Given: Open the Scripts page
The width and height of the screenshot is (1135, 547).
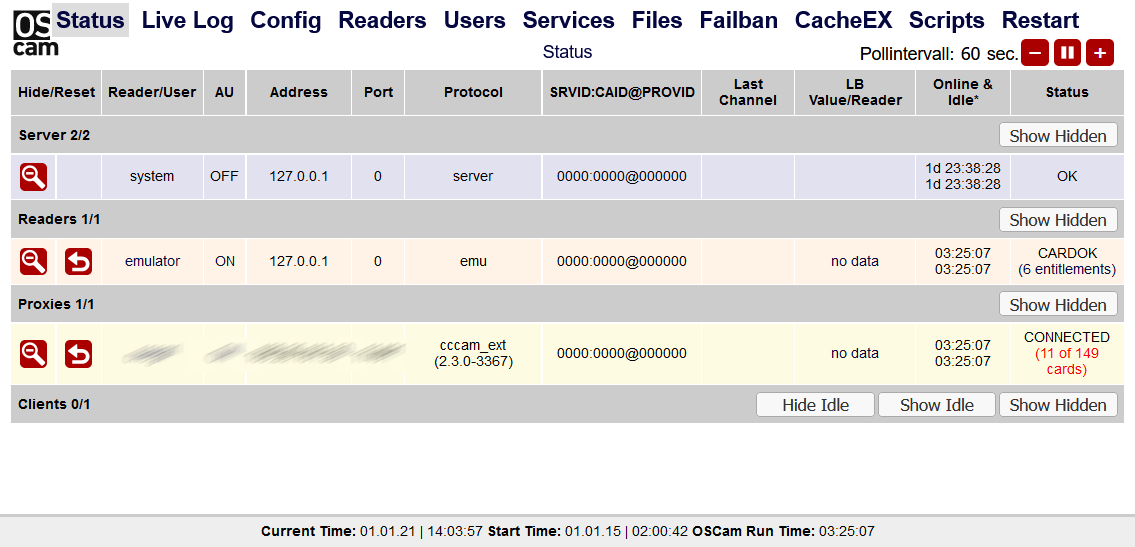Looking at the screenshot, I should [x=947, y=20].
